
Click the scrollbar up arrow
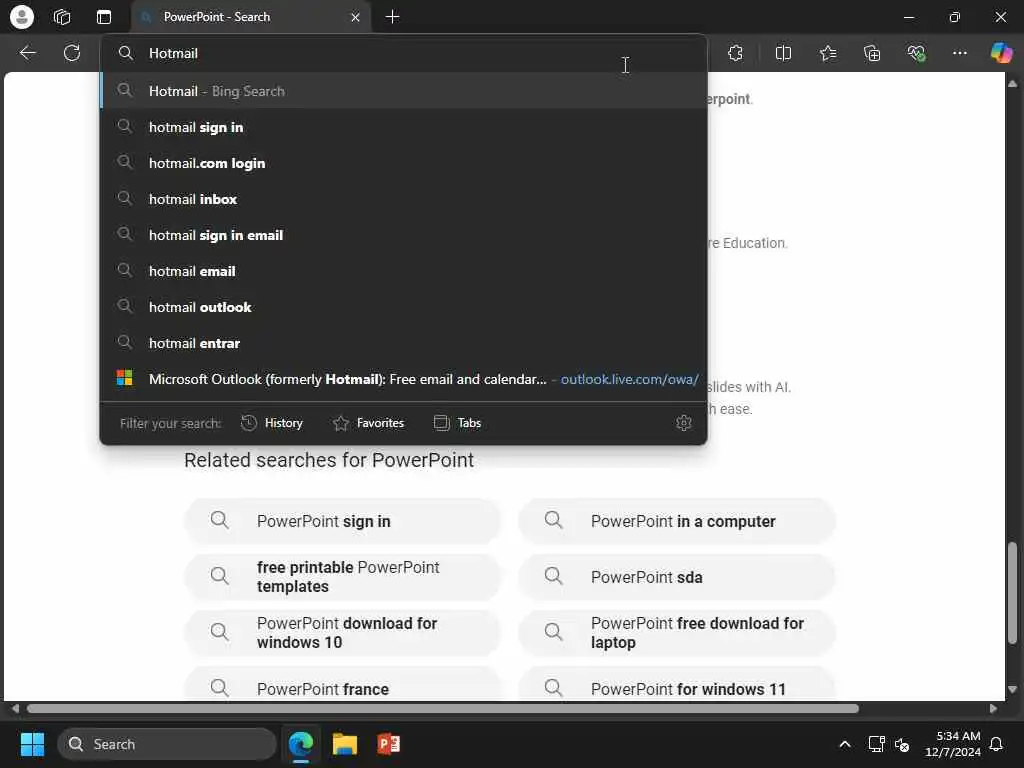pos(1012,84)
